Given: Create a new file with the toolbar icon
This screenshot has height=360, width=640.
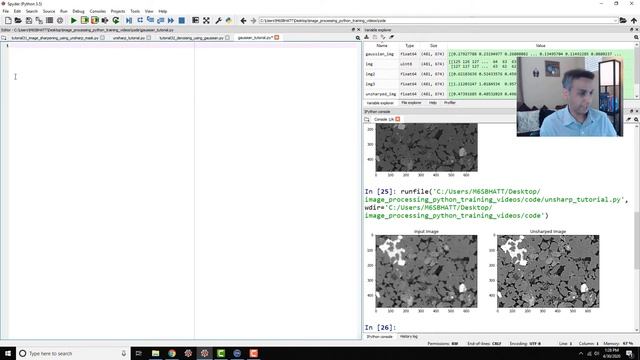Looking at the screenshot, I should click(x=8, y=20).
